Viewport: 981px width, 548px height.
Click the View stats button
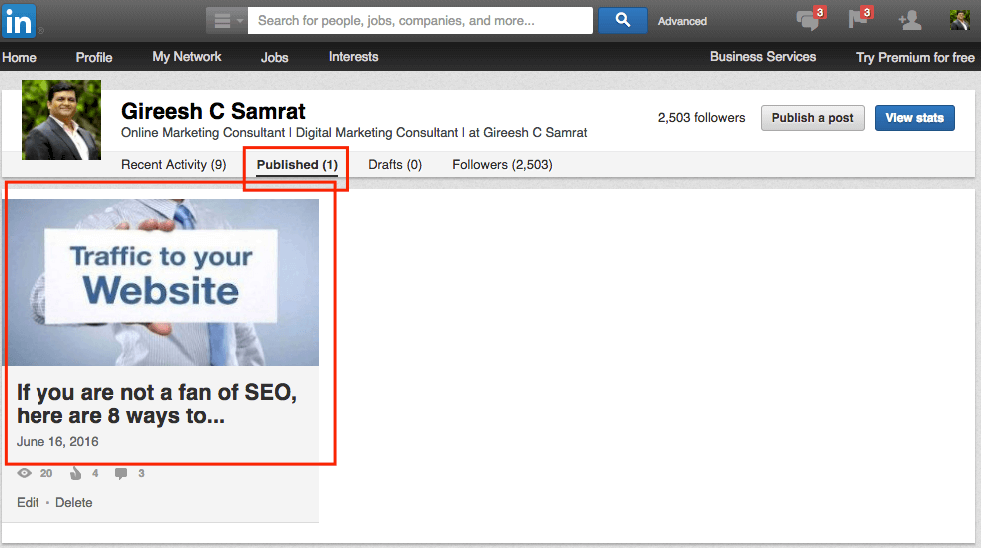click(x=914, y=118)
